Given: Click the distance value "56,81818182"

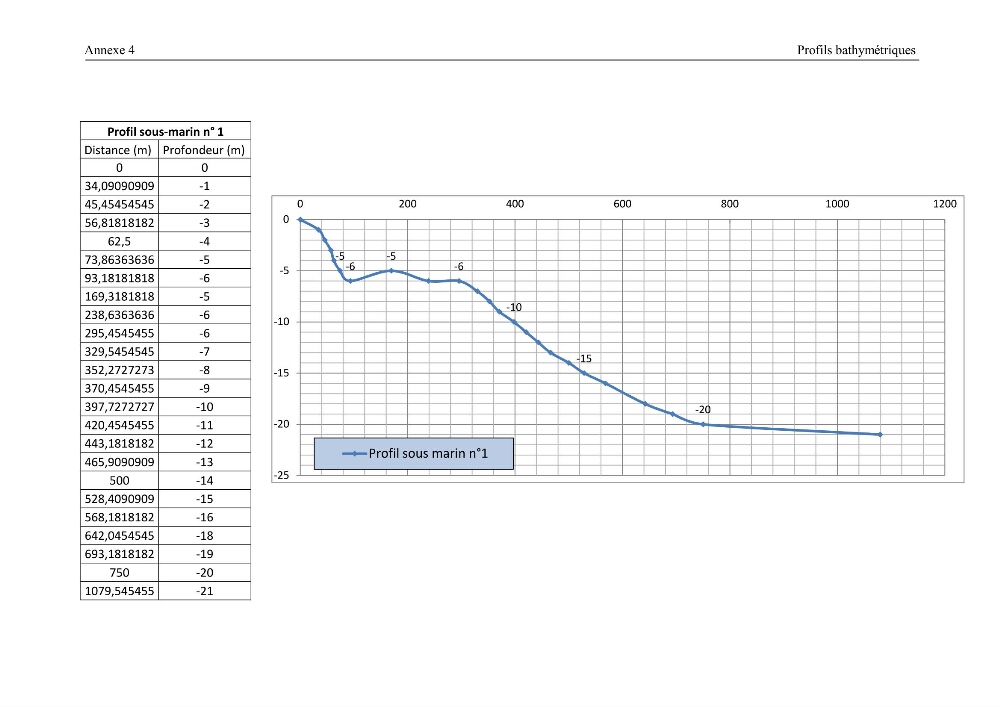Looking at the screenshot, I should tap(119, 223).
